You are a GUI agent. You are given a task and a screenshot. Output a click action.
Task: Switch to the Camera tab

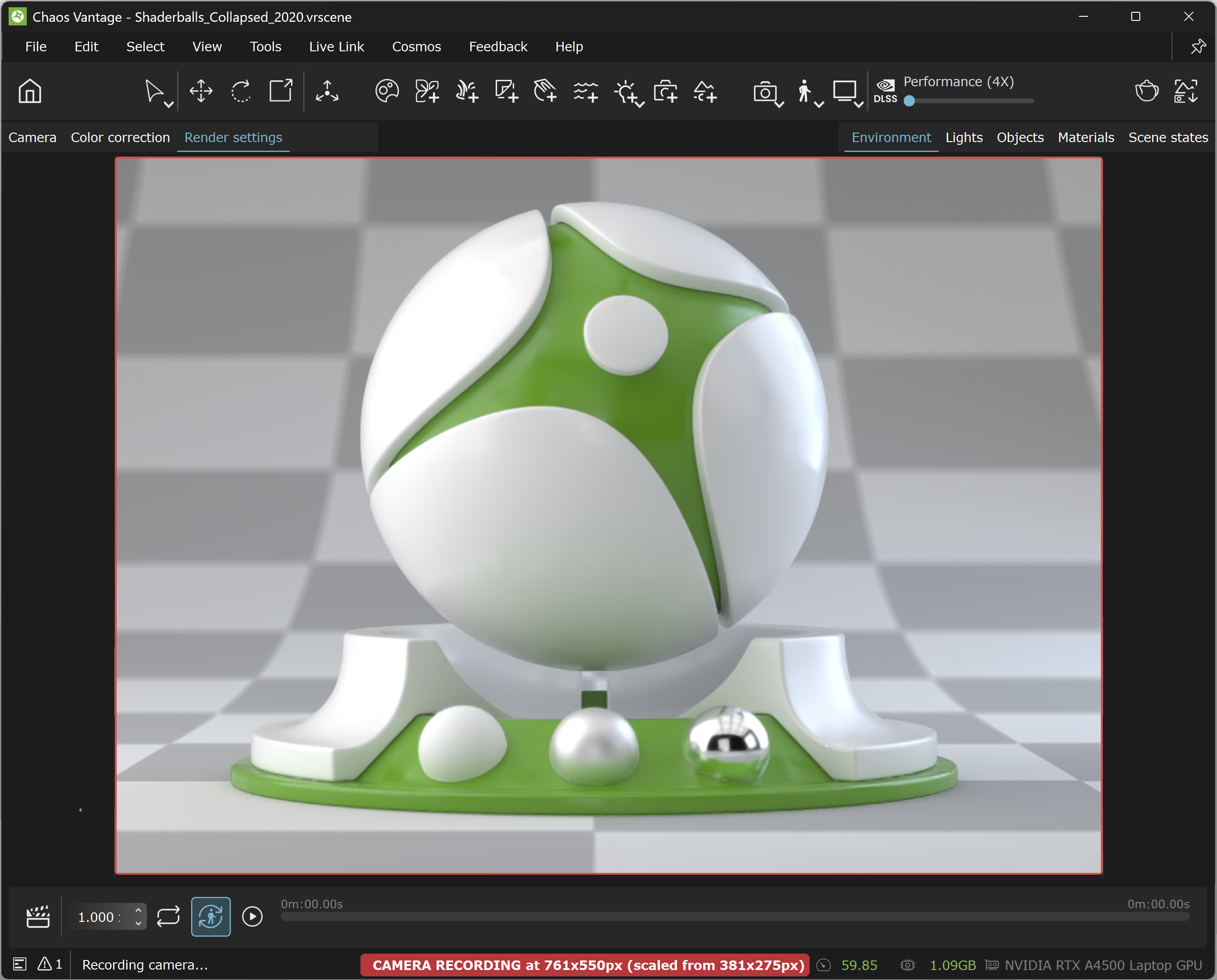coord(32,137)
